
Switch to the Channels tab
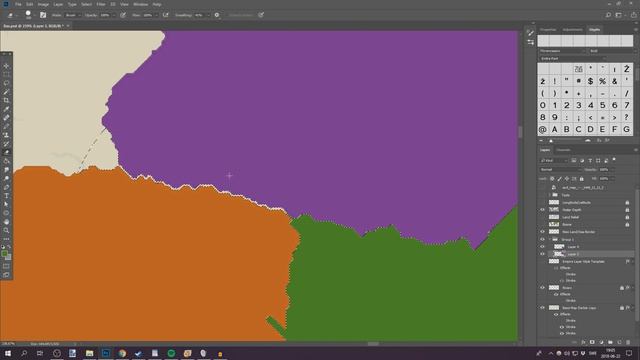pos(563,150)
